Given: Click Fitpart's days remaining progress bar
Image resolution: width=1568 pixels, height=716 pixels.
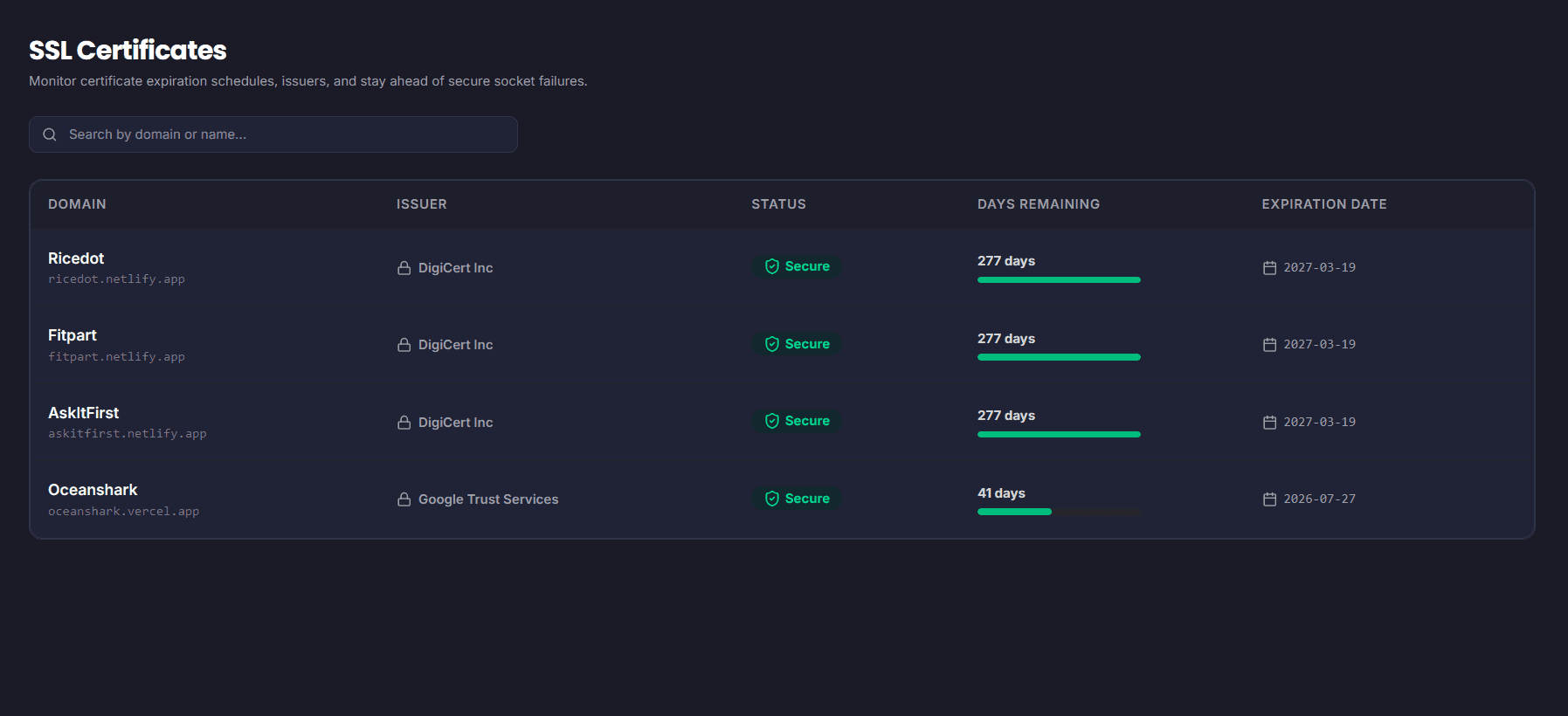Looking at the screenshot, I should 1059,357.
